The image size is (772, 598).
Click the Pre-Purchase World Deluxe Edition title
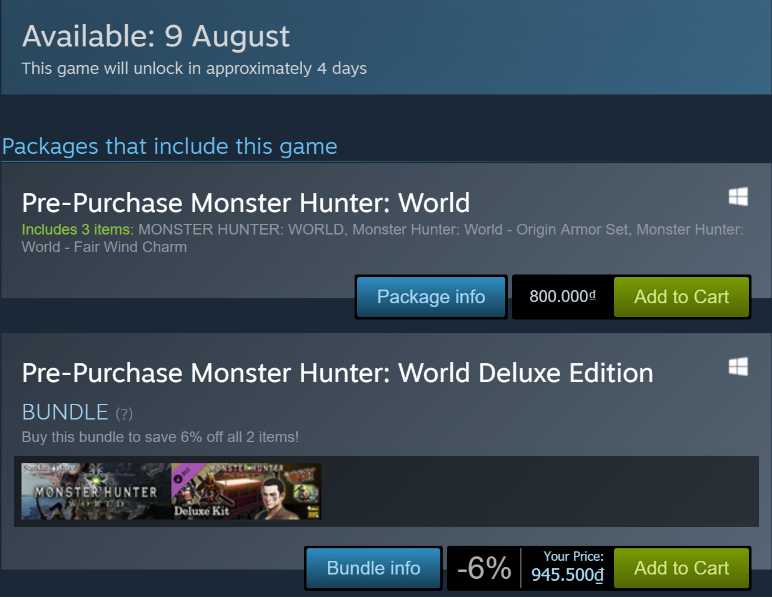[x=337, y=373]
